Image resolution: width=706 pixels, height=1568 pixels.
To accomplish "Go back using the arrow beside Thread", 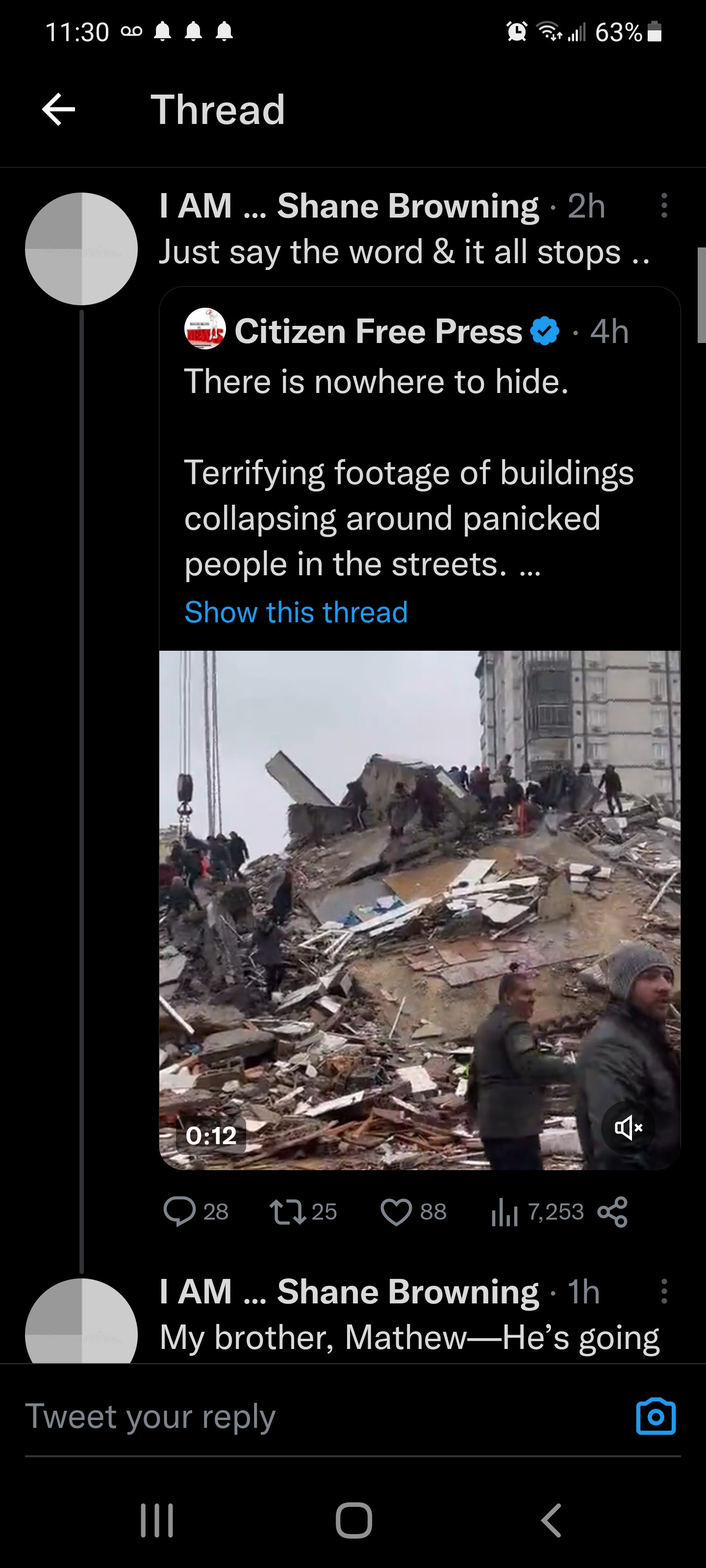I will (x=58, y=110).
